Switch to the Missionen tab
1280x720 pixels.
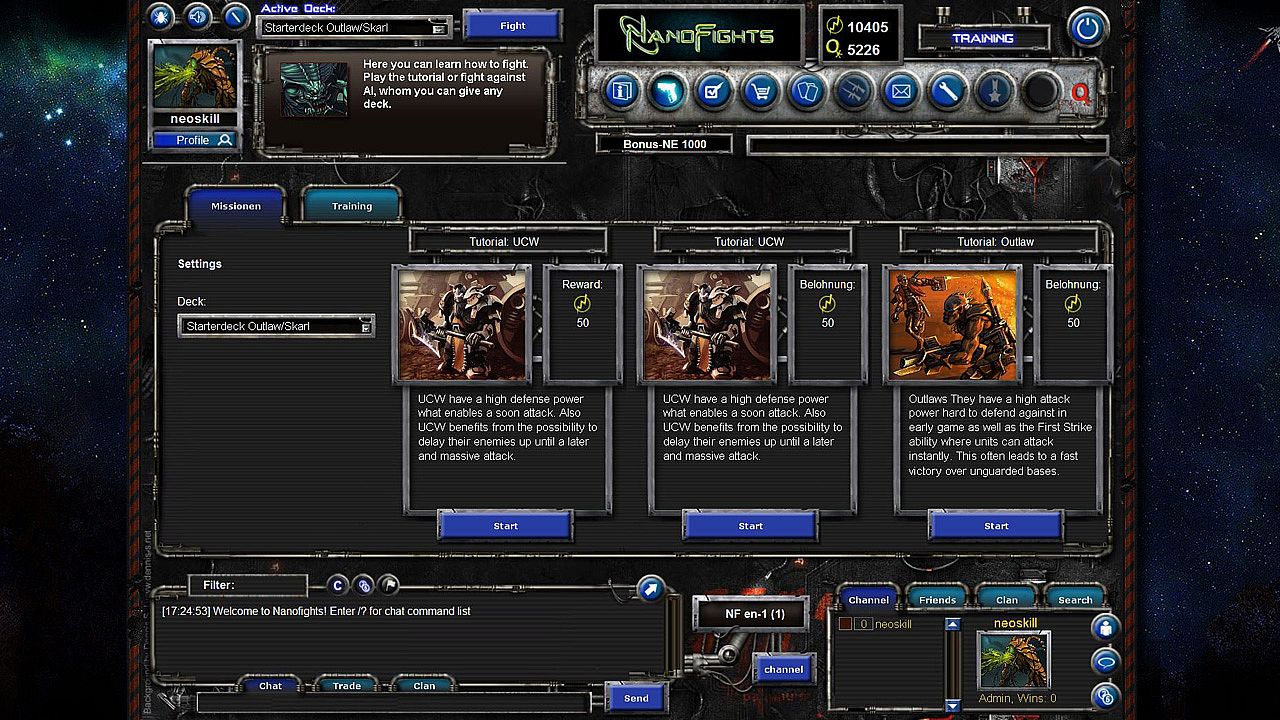pyautogui.click(x=236, y=206)
